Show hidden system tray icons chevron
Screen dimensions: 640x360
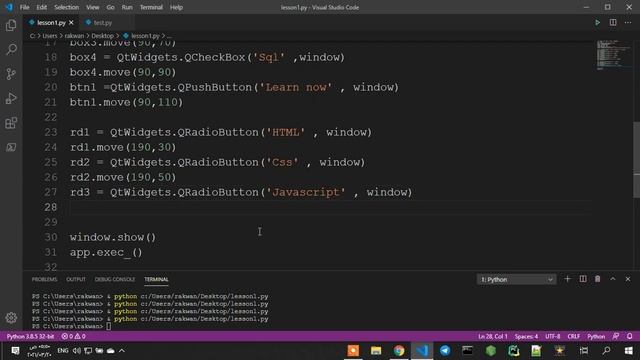coord(122,351)
